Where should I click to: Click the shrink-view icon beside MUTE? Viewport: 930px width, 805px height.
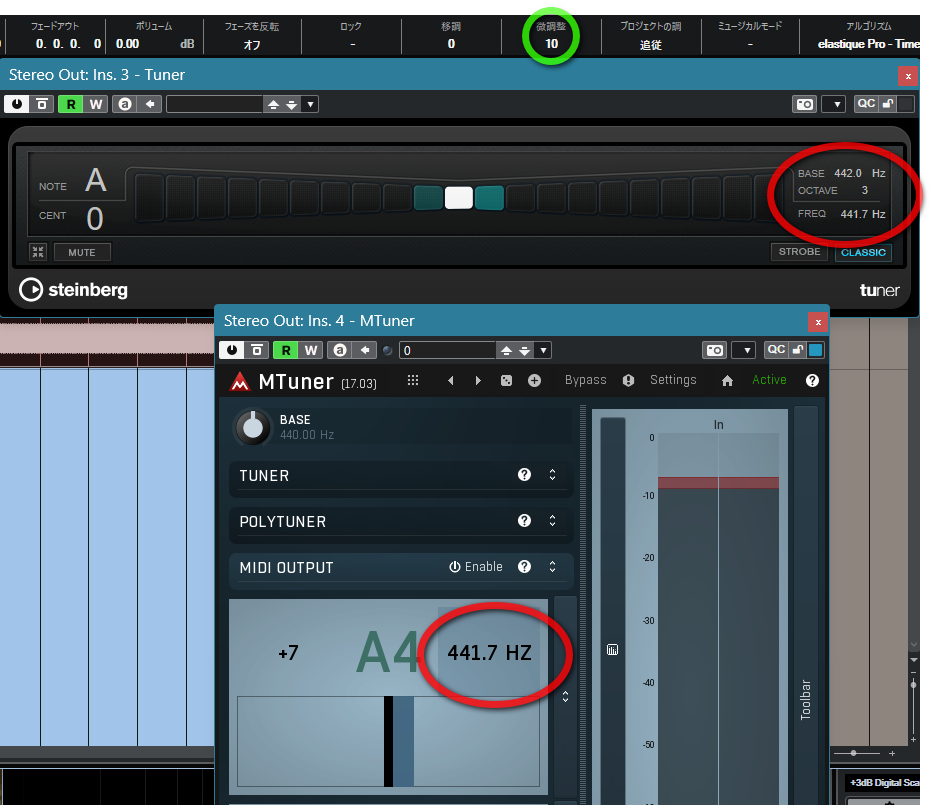click(38, 252)
